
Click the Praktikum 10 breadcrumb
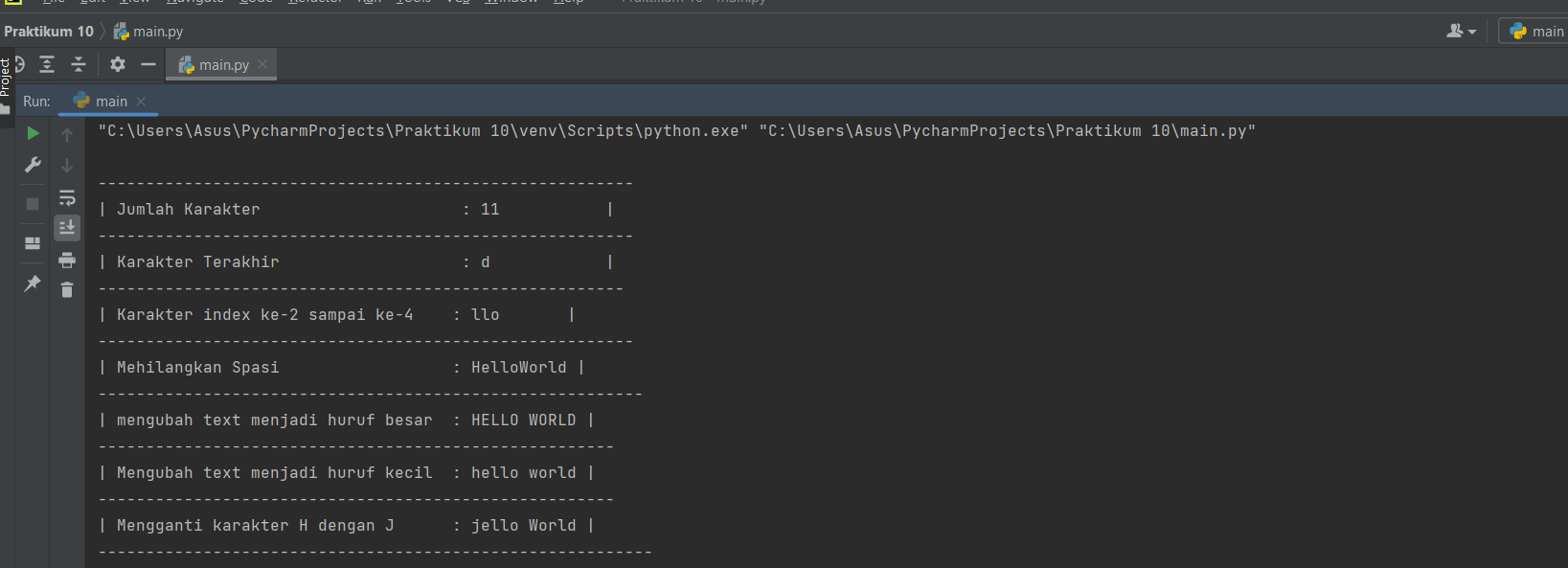49,31
